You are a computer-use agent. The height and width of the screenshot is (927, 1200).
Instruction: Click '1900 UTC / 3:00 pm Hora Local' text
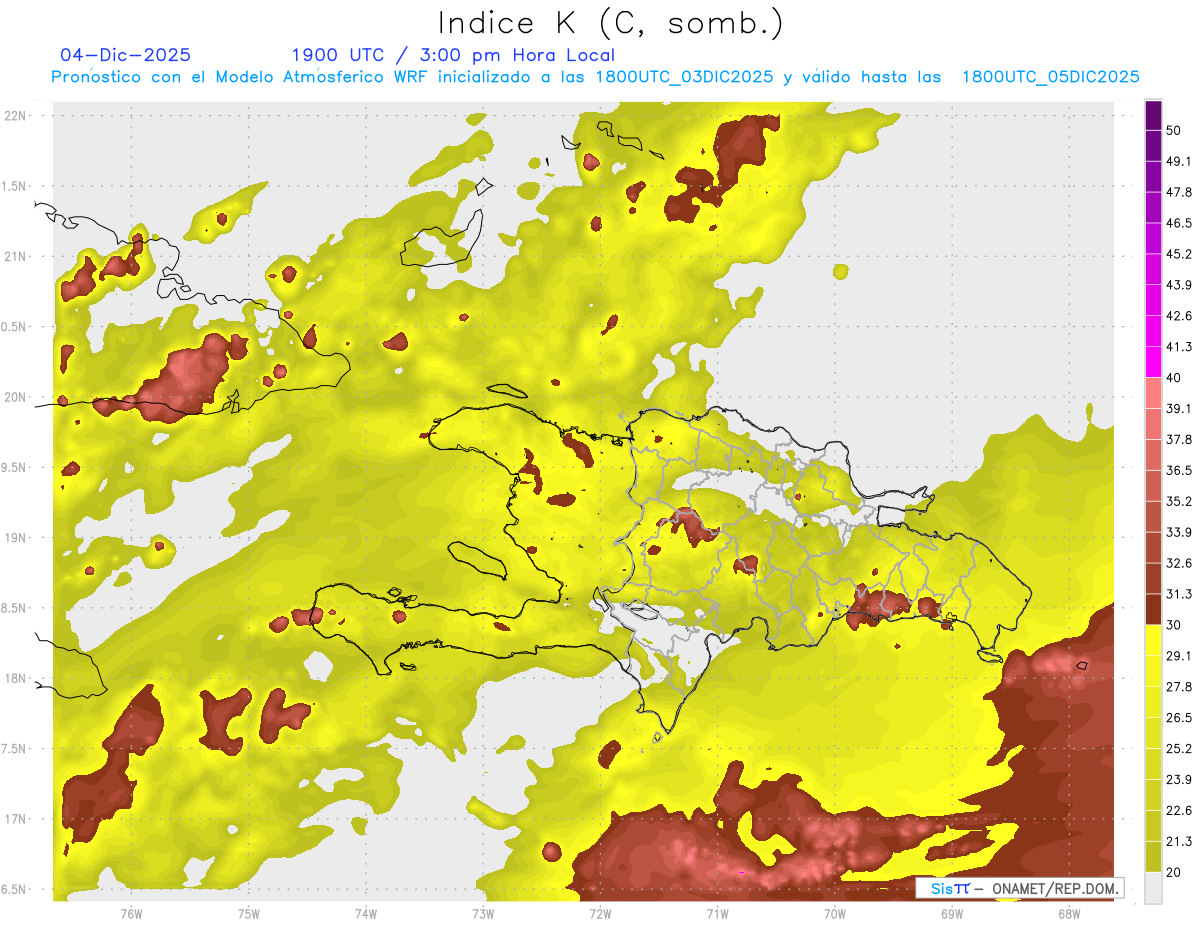(x=453, y=55)
